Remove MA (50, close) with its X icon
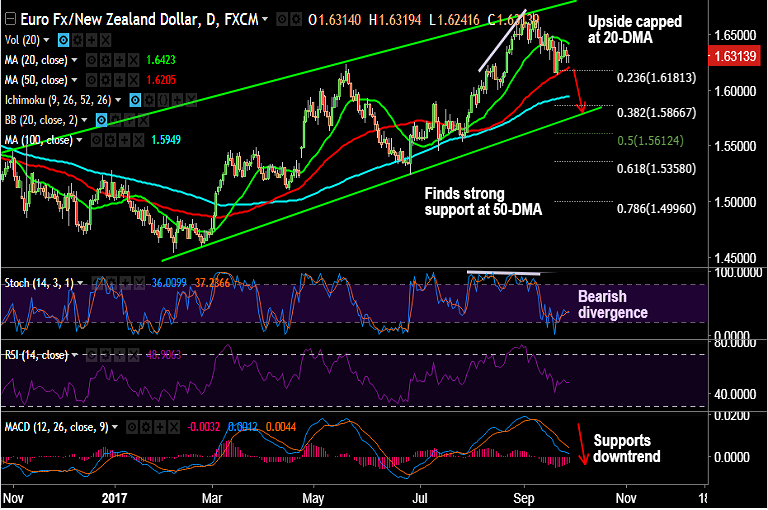 tap(134, 80)
